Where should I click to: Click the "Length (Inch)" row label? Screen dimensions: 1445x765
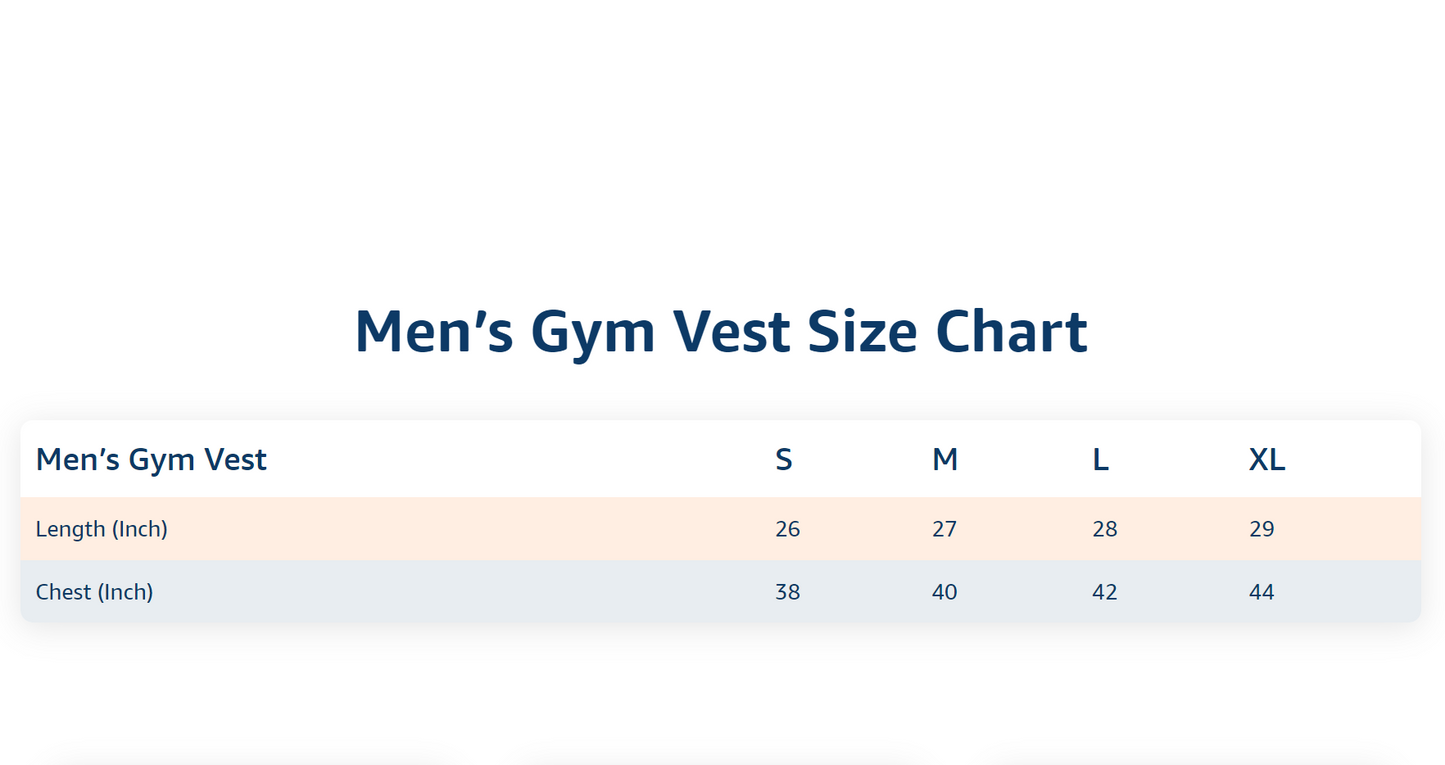tap(101, 529)
